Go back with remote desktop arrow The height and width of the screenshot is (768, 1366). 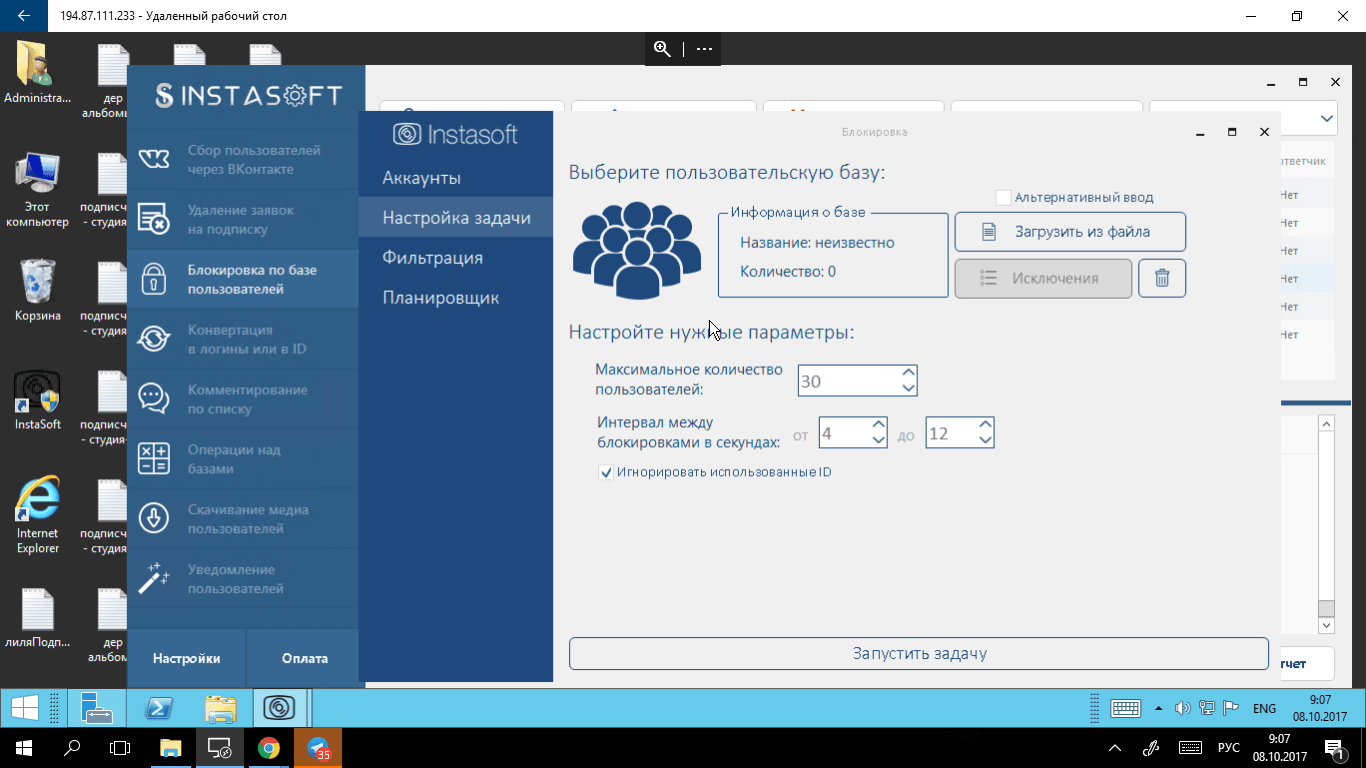click(24, 16)
